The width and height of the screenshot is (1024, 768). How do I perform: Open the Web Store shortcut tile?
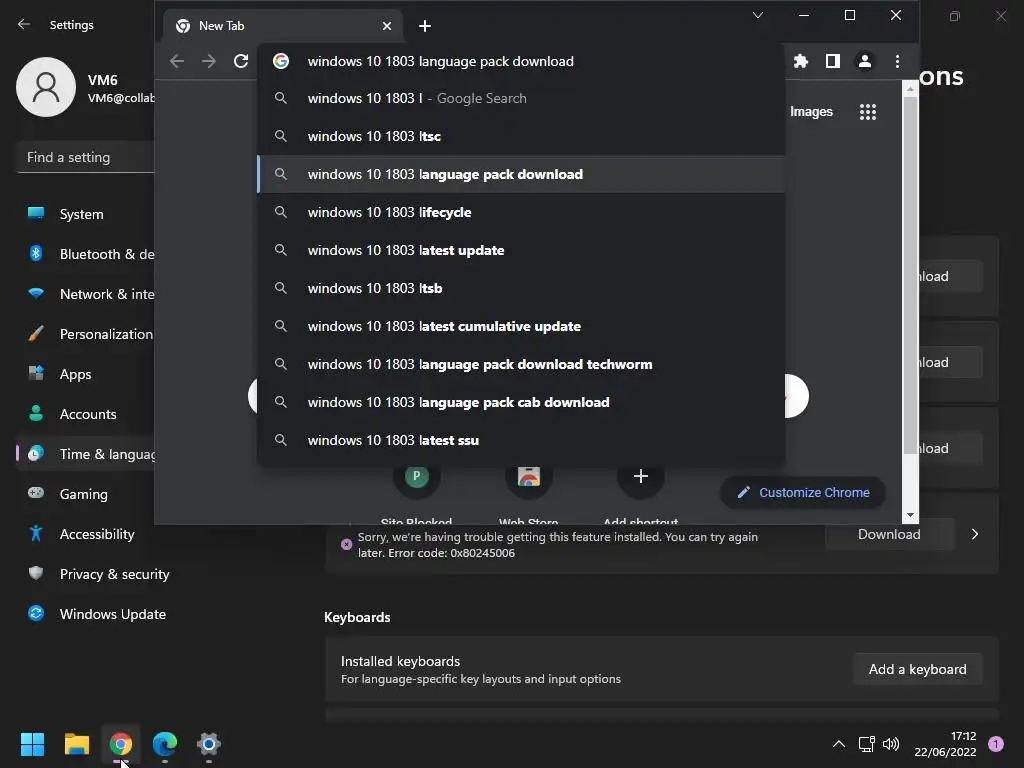529,477
